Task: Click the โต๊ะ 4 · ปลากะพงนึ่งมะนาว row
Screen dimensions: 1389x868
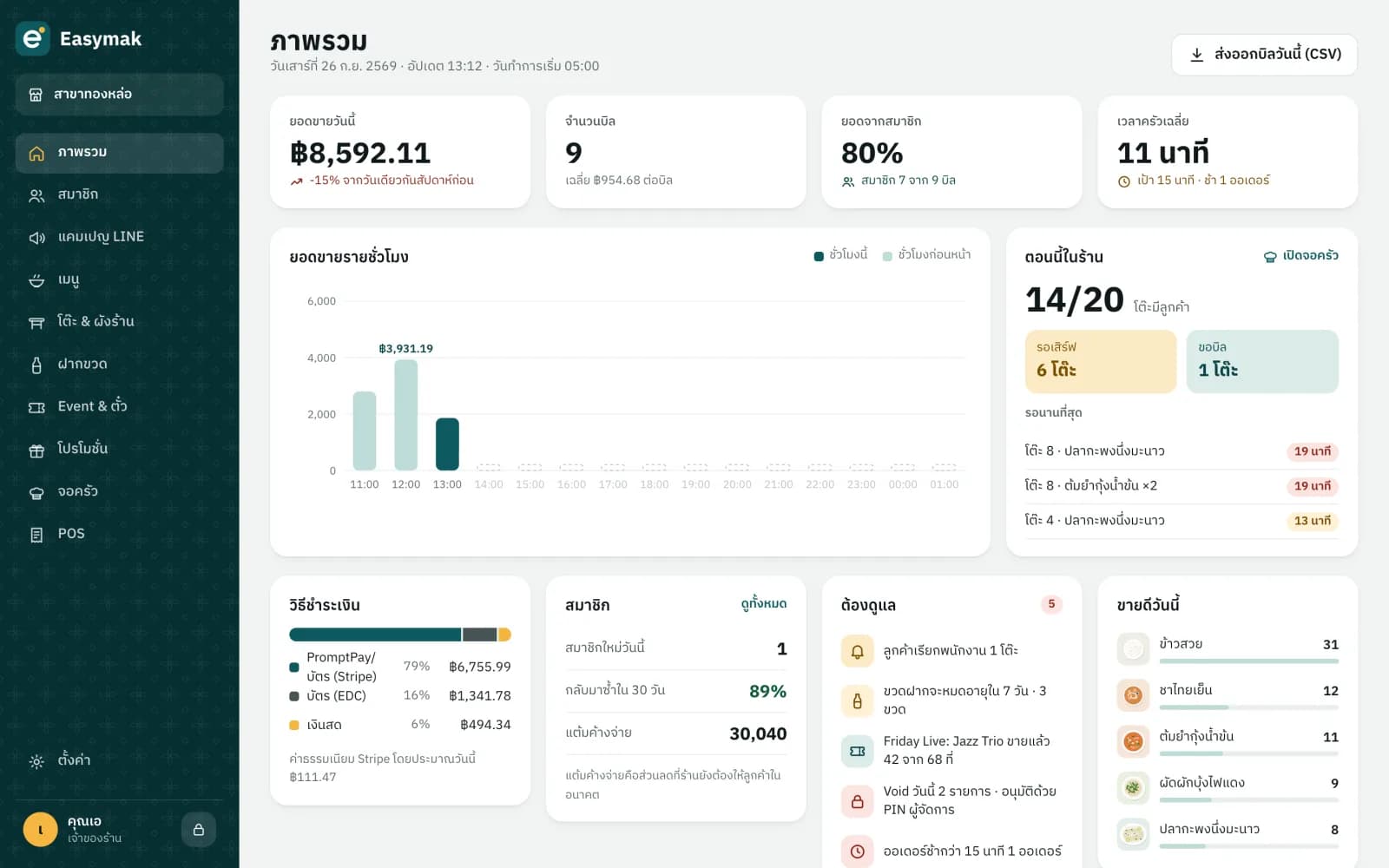Action: (x=1182, y=521)
